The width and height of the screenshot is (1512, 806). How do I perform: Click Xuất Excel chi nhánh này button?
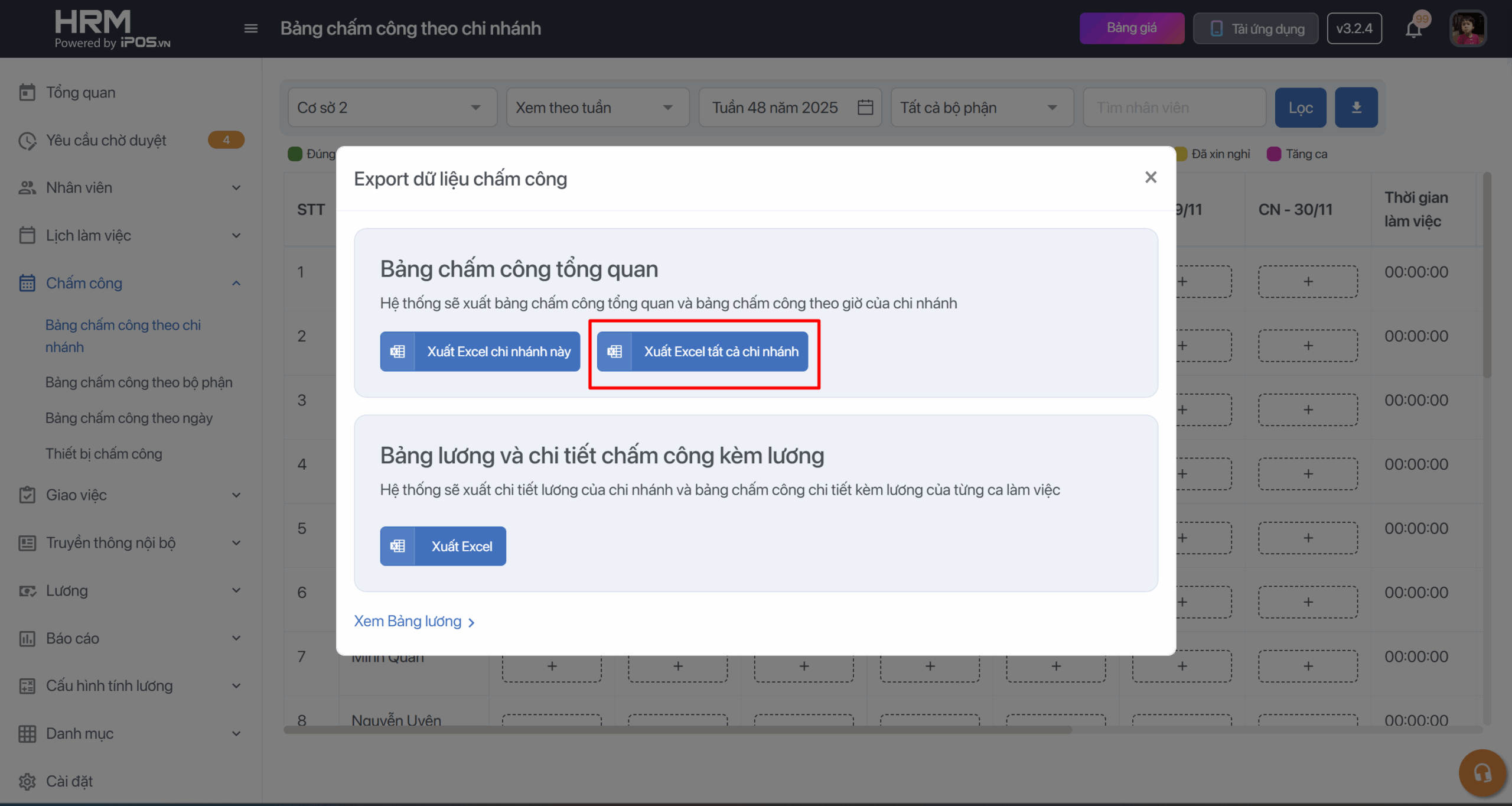pos(480,352)
